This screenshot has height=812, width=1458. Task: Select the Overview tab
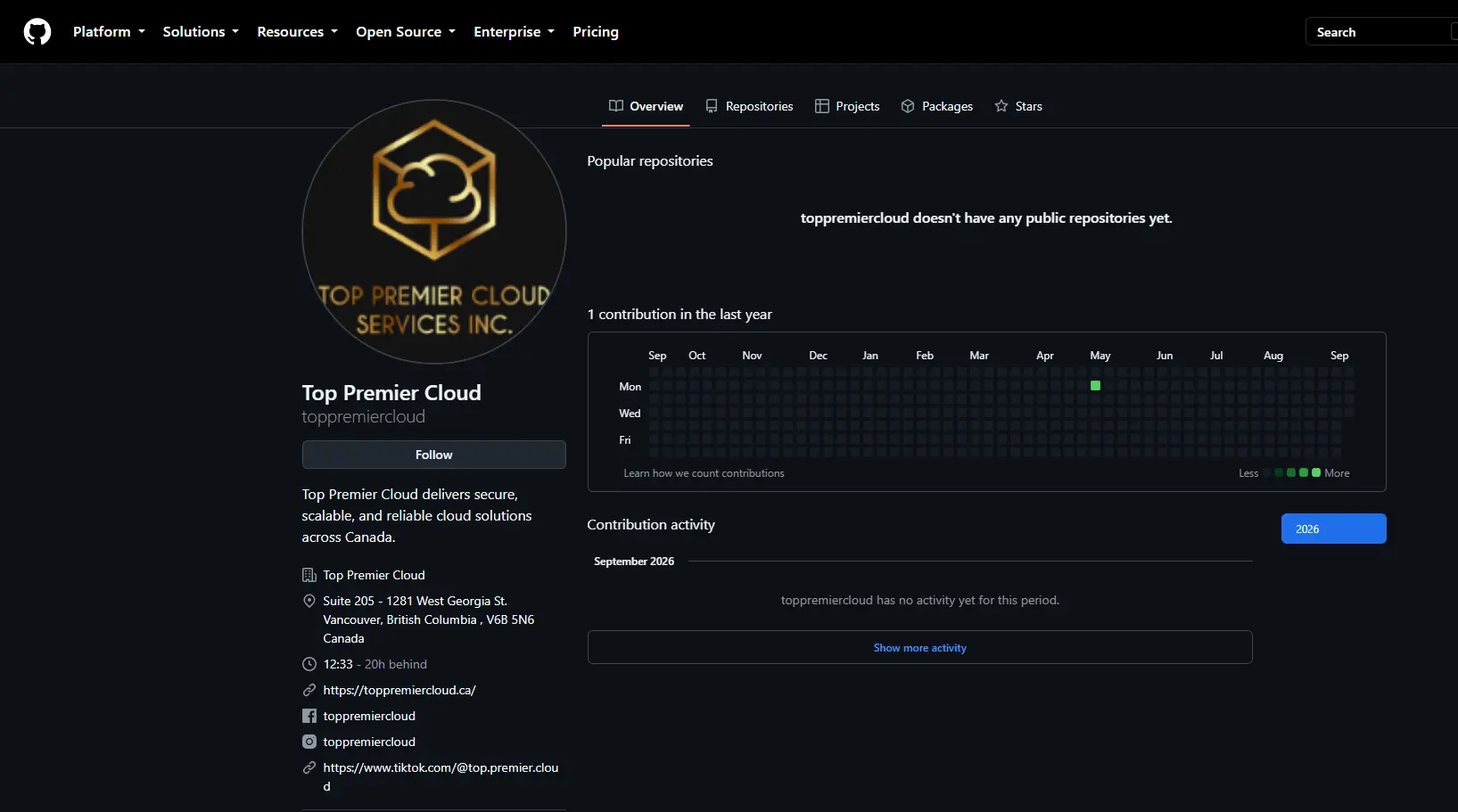pyautogui.click(x=646, y=106)
